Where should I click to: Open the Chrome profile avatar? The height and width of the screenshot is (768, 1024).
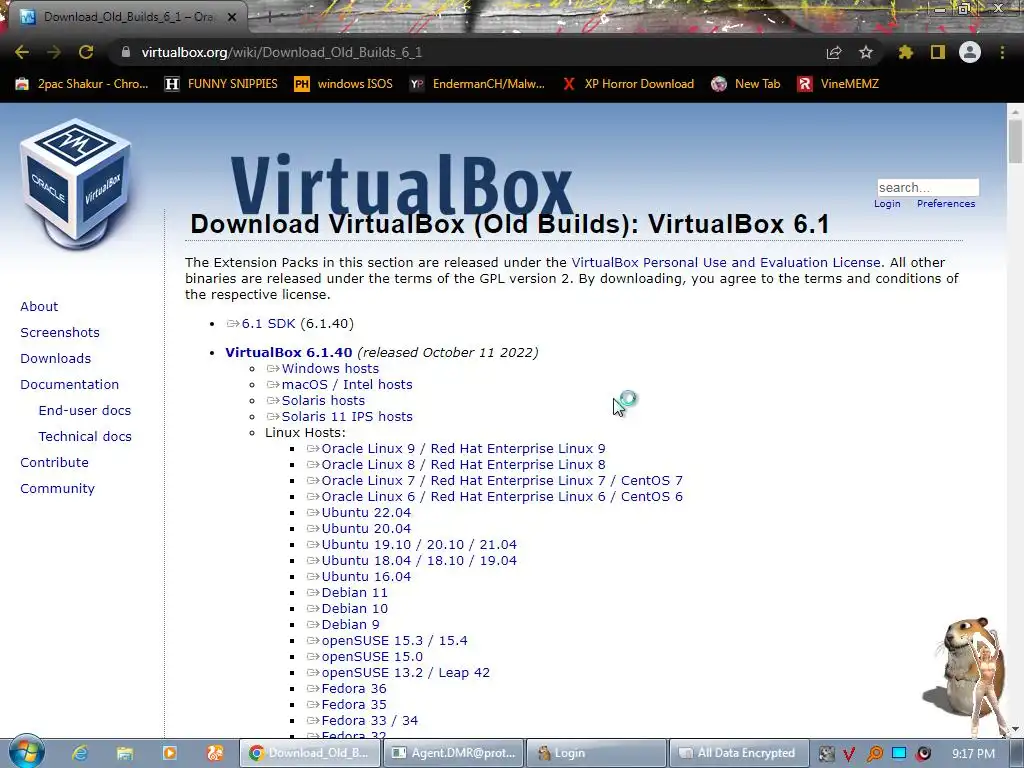tap(970, 52)
